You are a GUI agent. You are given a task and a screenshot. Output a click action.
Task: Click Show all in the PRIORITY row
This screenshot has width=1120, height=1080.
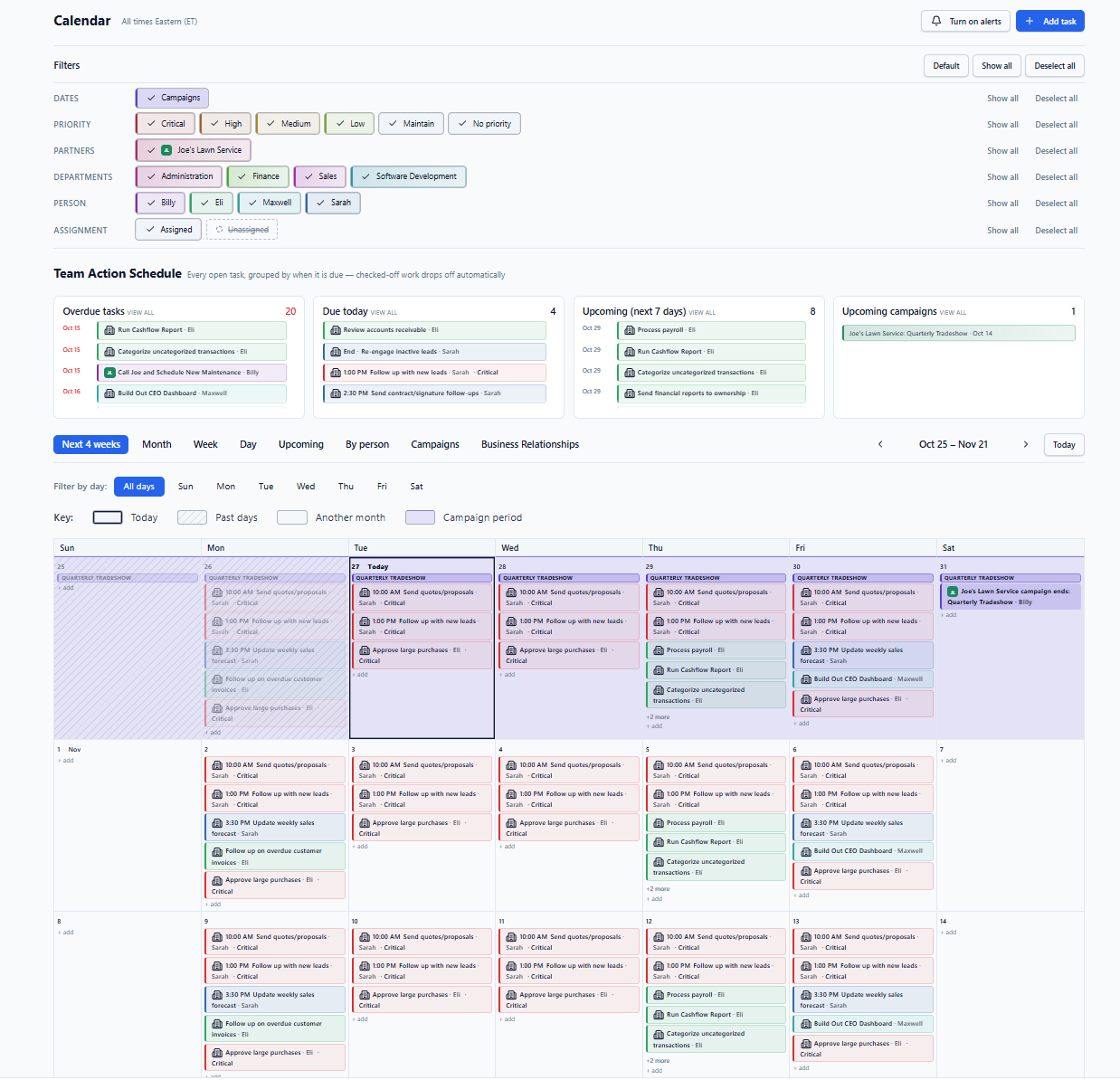pos(1002,125)
